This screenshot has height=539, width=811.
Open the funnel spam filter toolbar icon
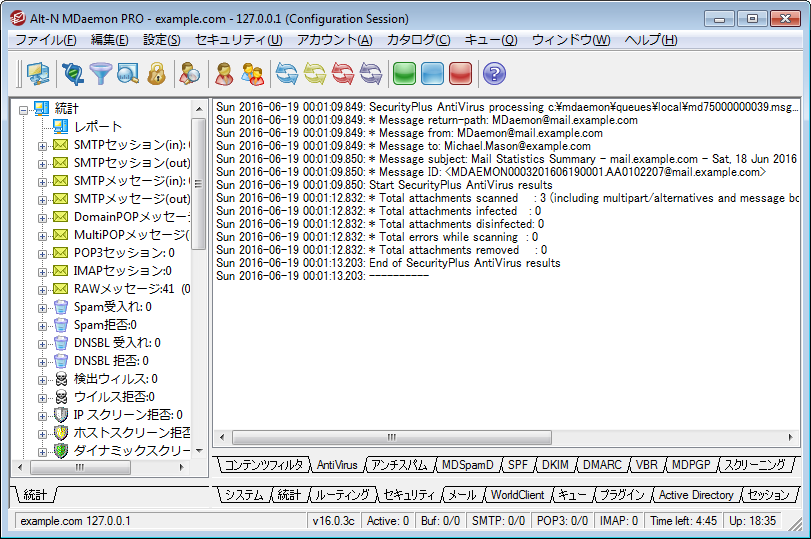pyautogui.click(x=100, y=73)
